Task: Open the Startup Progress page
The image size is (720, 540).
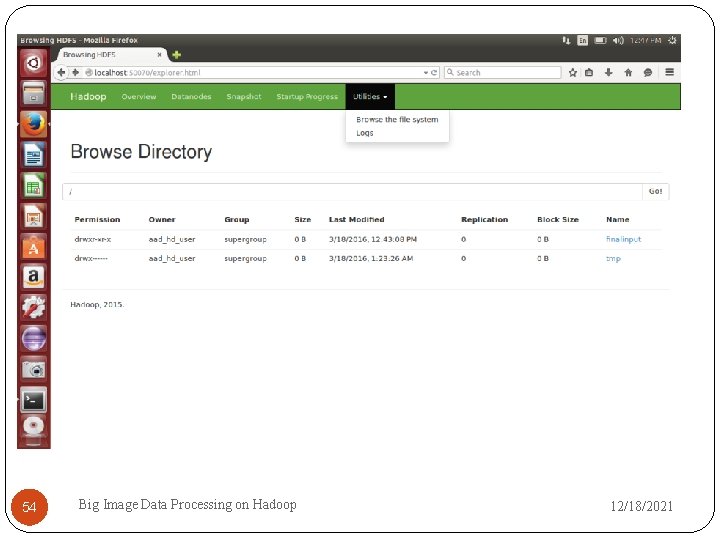Action: (307, 96)
